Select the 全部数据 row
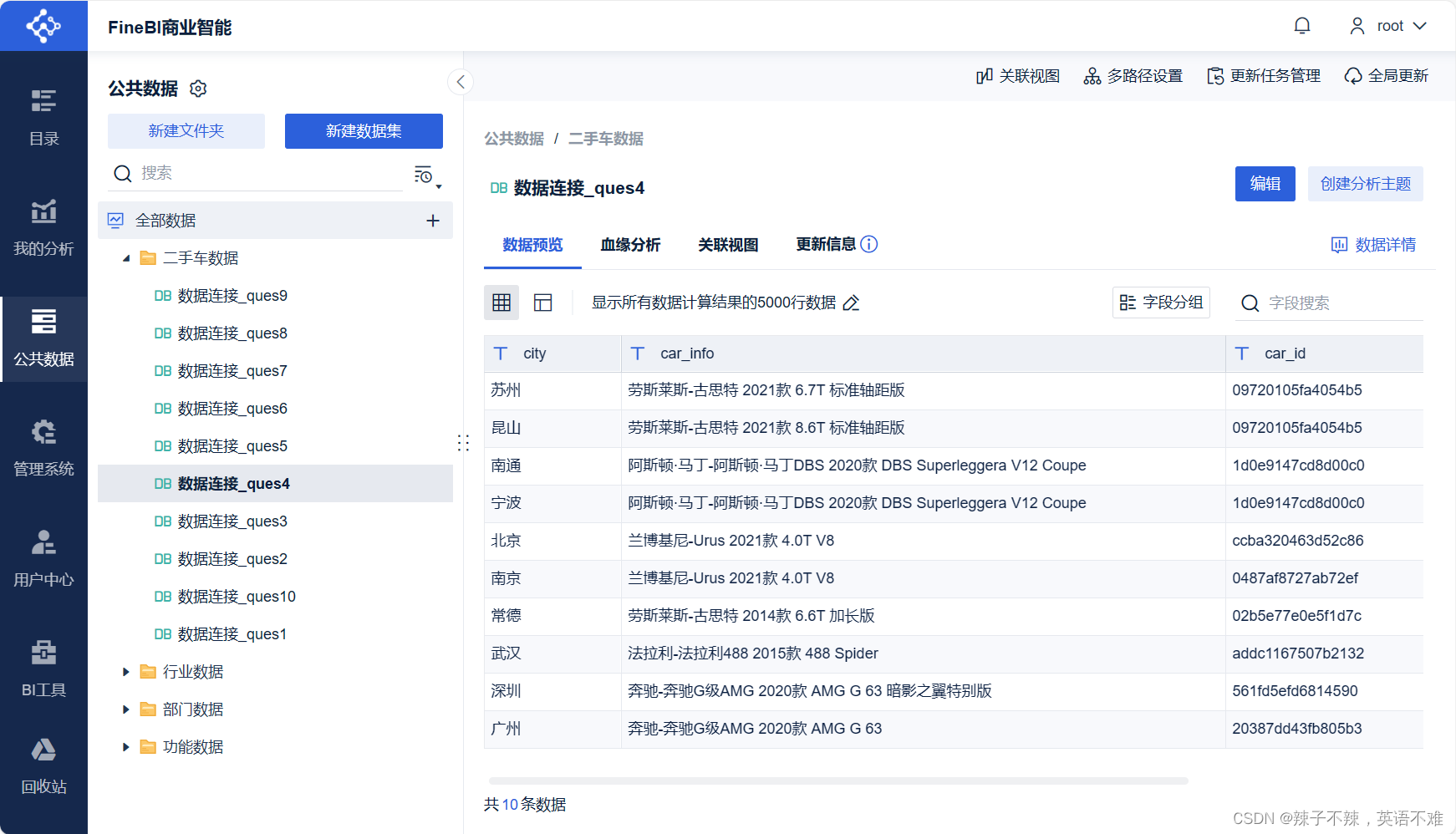Viewport: 1456px width, 834px height. coord(275,221)
